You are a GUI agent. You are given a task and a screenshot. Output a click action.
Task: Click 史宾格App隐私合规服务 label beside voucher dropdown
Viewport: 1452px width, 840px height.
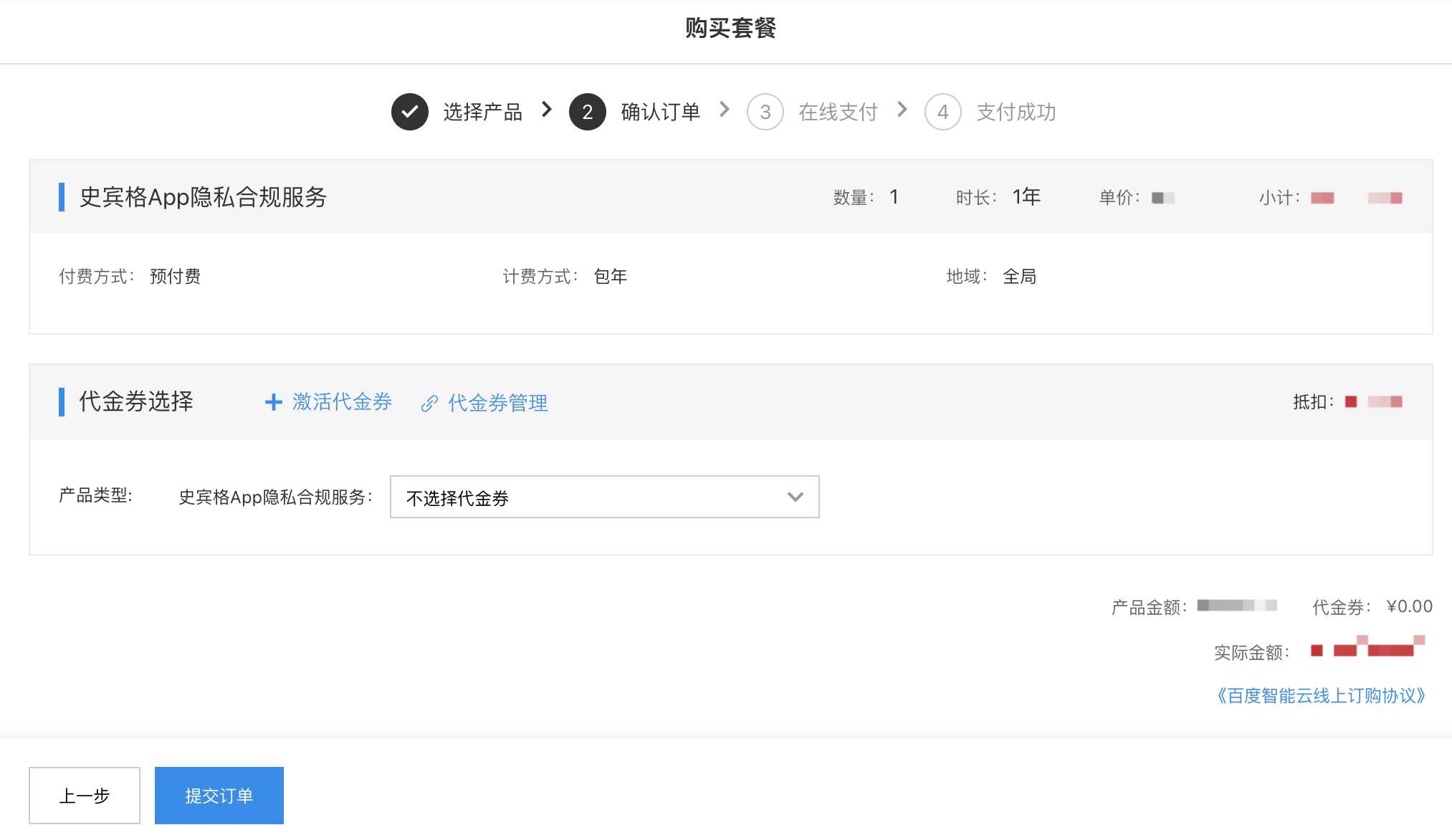[276, 497]
